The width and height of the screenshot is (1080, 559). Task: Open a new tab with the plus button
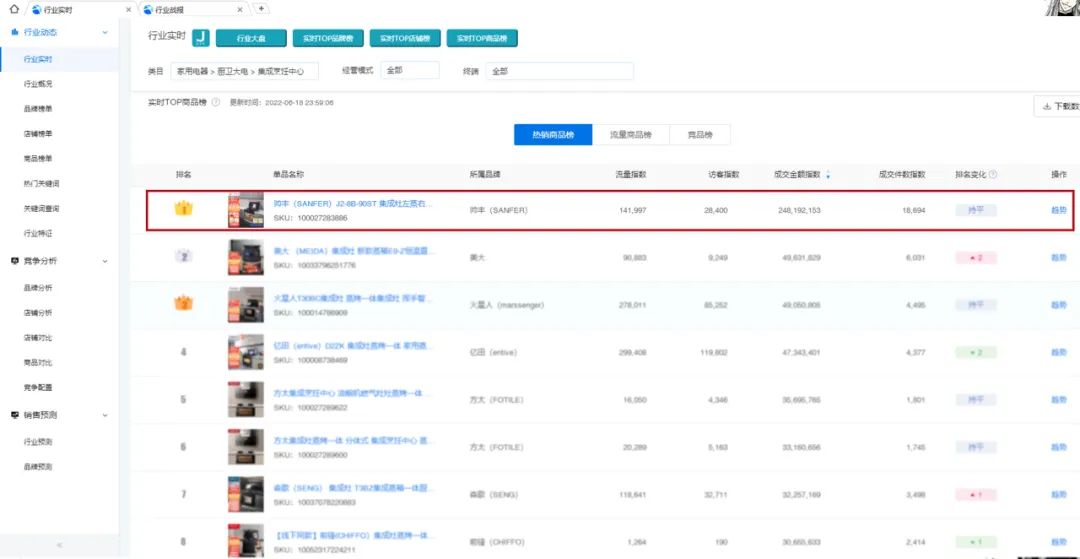click(x=262, y=9)
